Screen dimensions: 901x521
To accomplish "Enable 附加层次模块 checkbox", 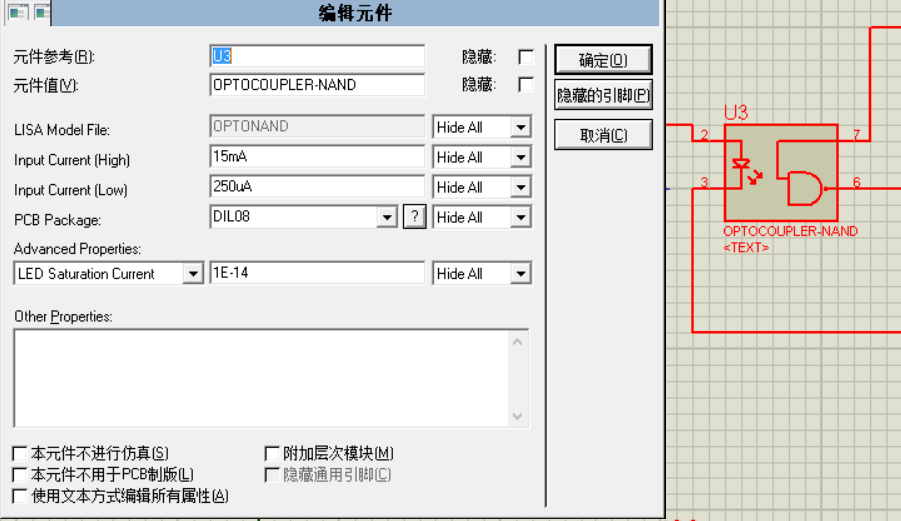I will click(272, 454).
